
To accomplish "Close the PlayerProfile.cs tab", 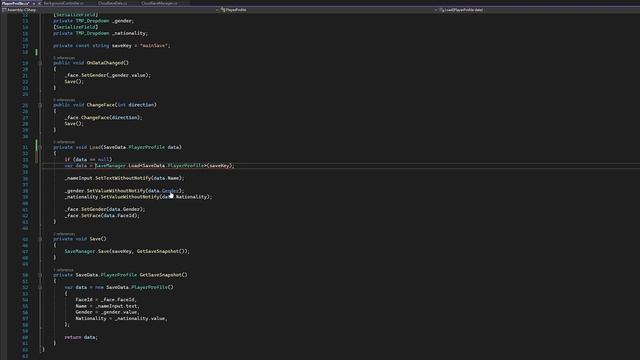I will point(39,3).
